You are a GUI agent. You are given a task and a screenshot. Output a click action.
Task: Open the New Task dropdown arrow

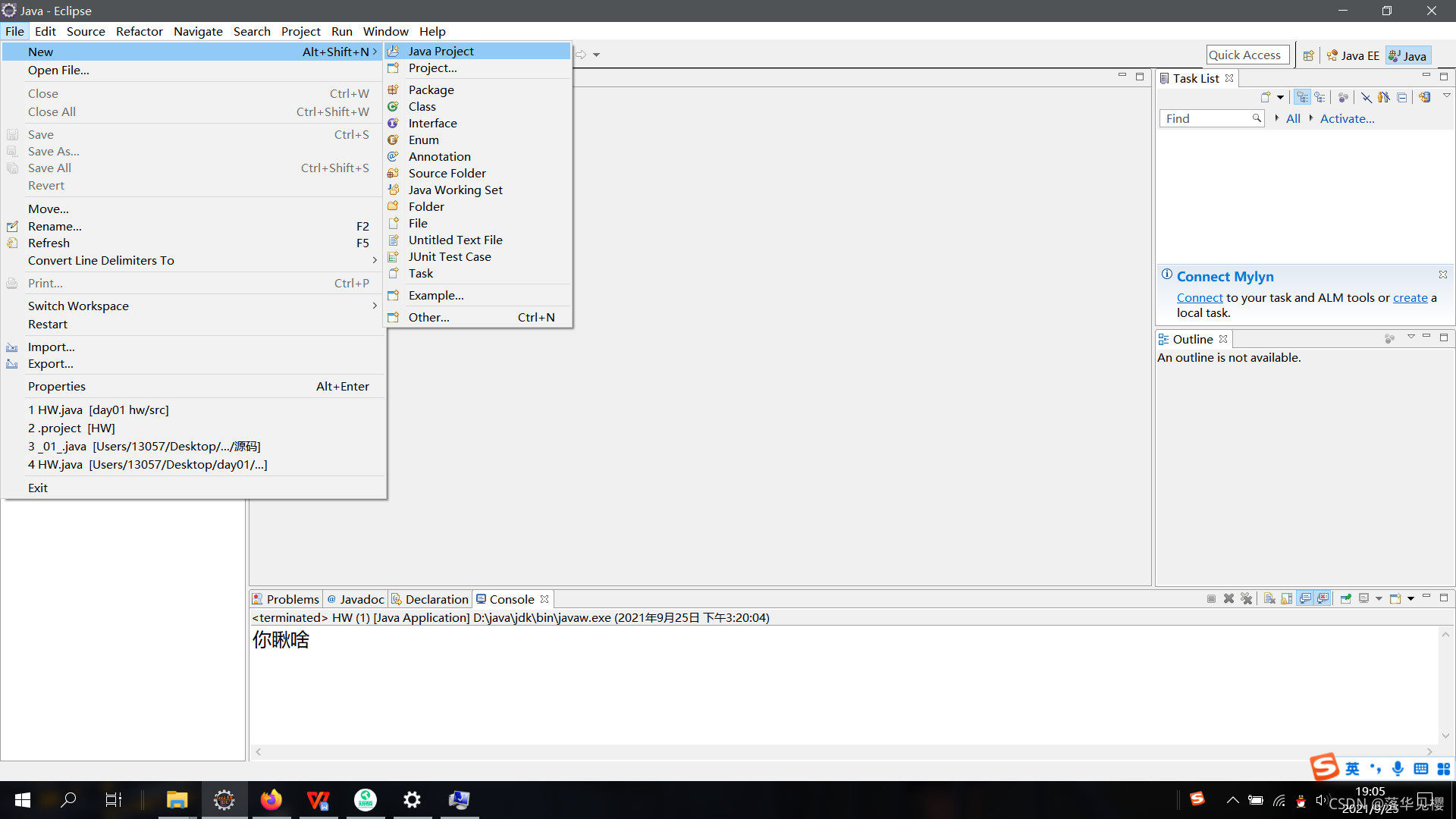(x=1281, y=97)
